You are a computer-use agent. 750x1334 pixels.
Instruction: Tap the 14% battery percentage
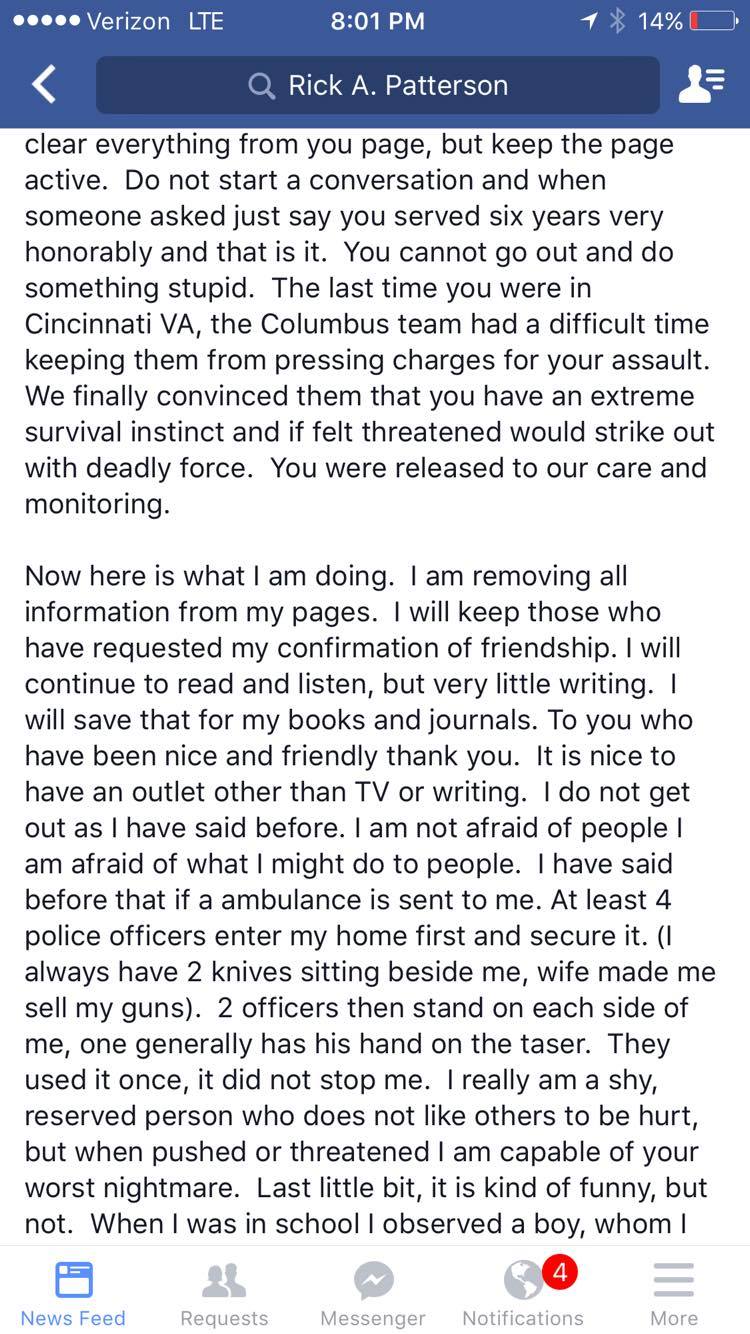[660, 21]
